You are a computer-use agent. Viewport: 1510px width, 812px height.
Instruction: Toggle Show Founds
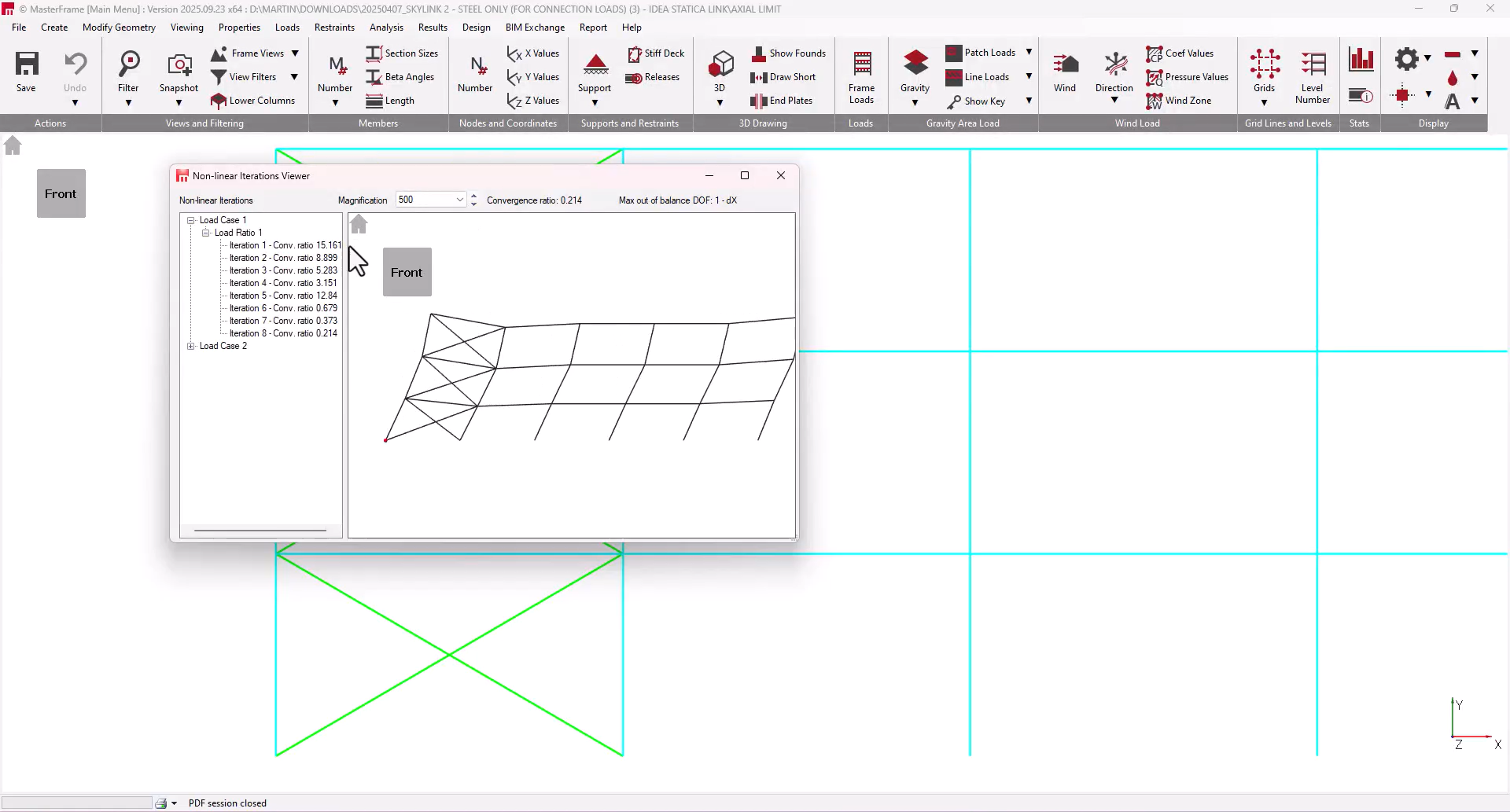click(x=789, y=53)
